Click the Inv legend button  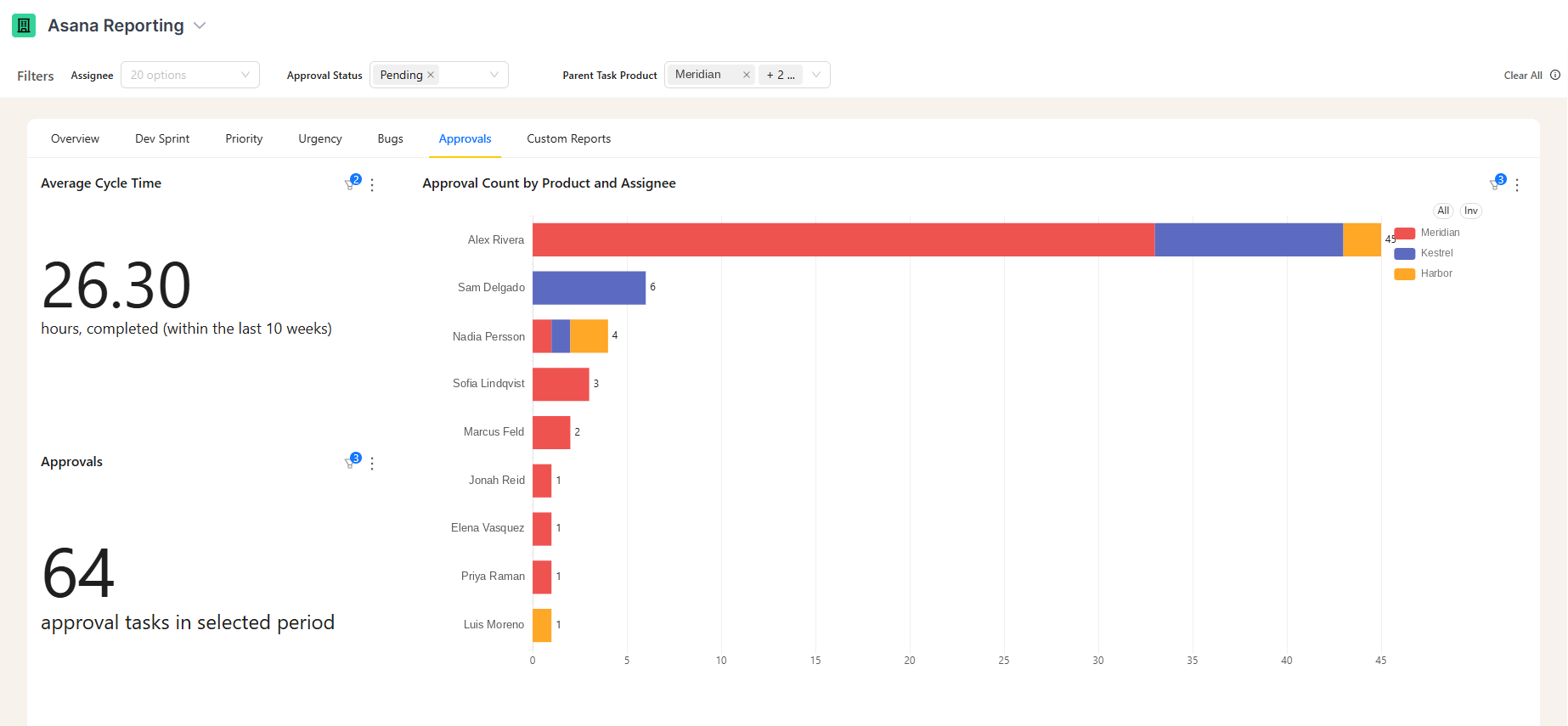(x=1470, y=211)
